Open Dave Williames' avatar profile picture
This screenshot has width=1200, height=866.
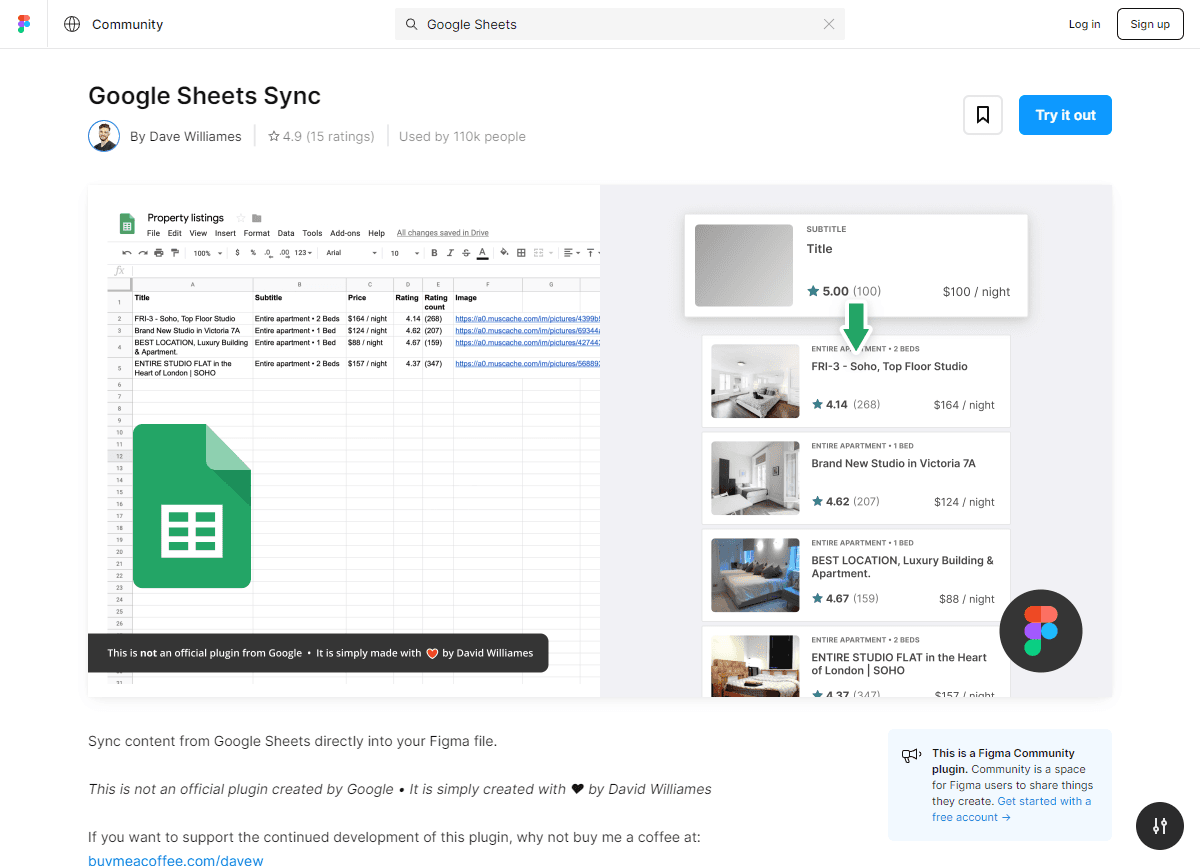(x=104, y=136)
